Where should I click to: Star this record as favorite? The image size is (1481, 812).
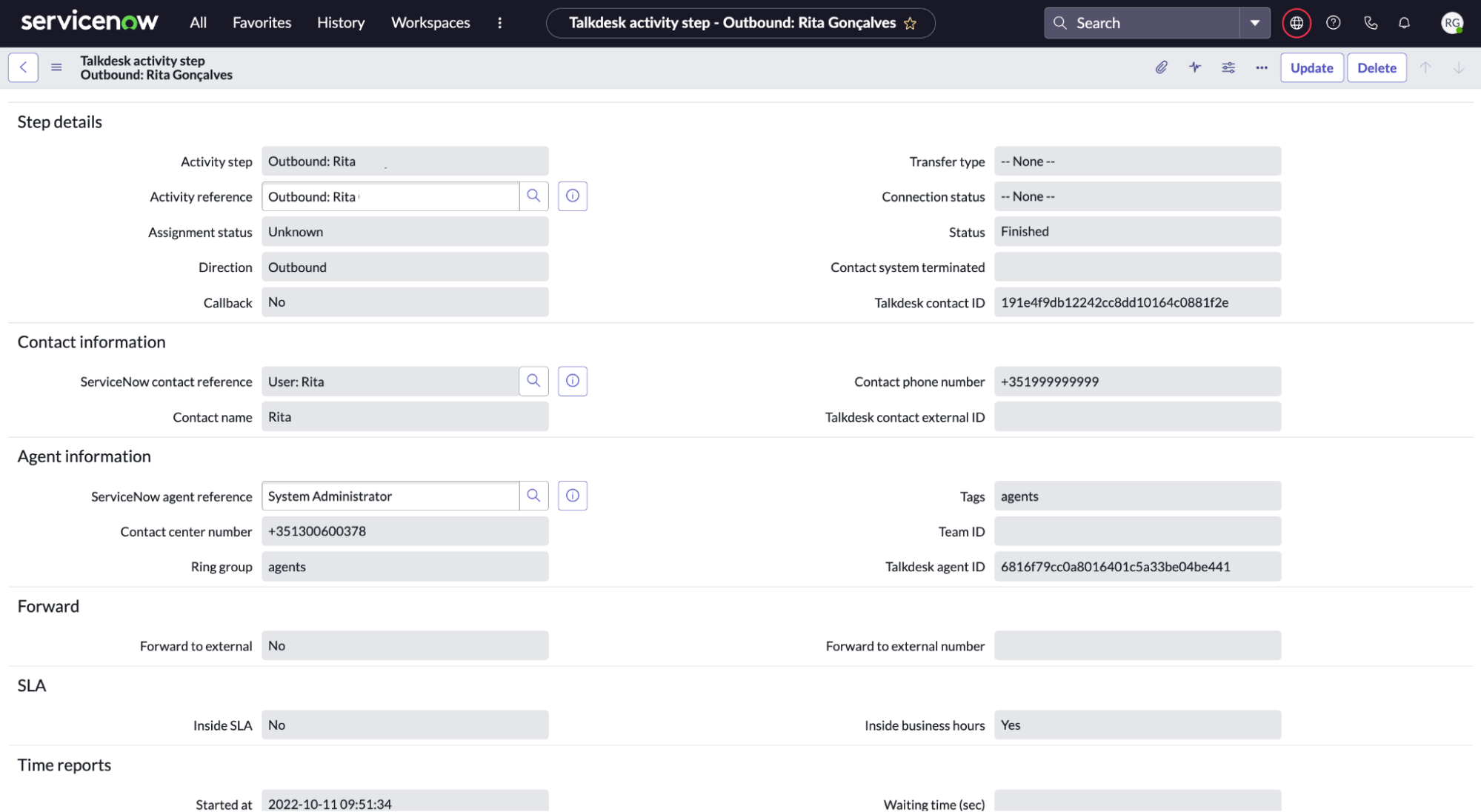click(x=911, y=24)
